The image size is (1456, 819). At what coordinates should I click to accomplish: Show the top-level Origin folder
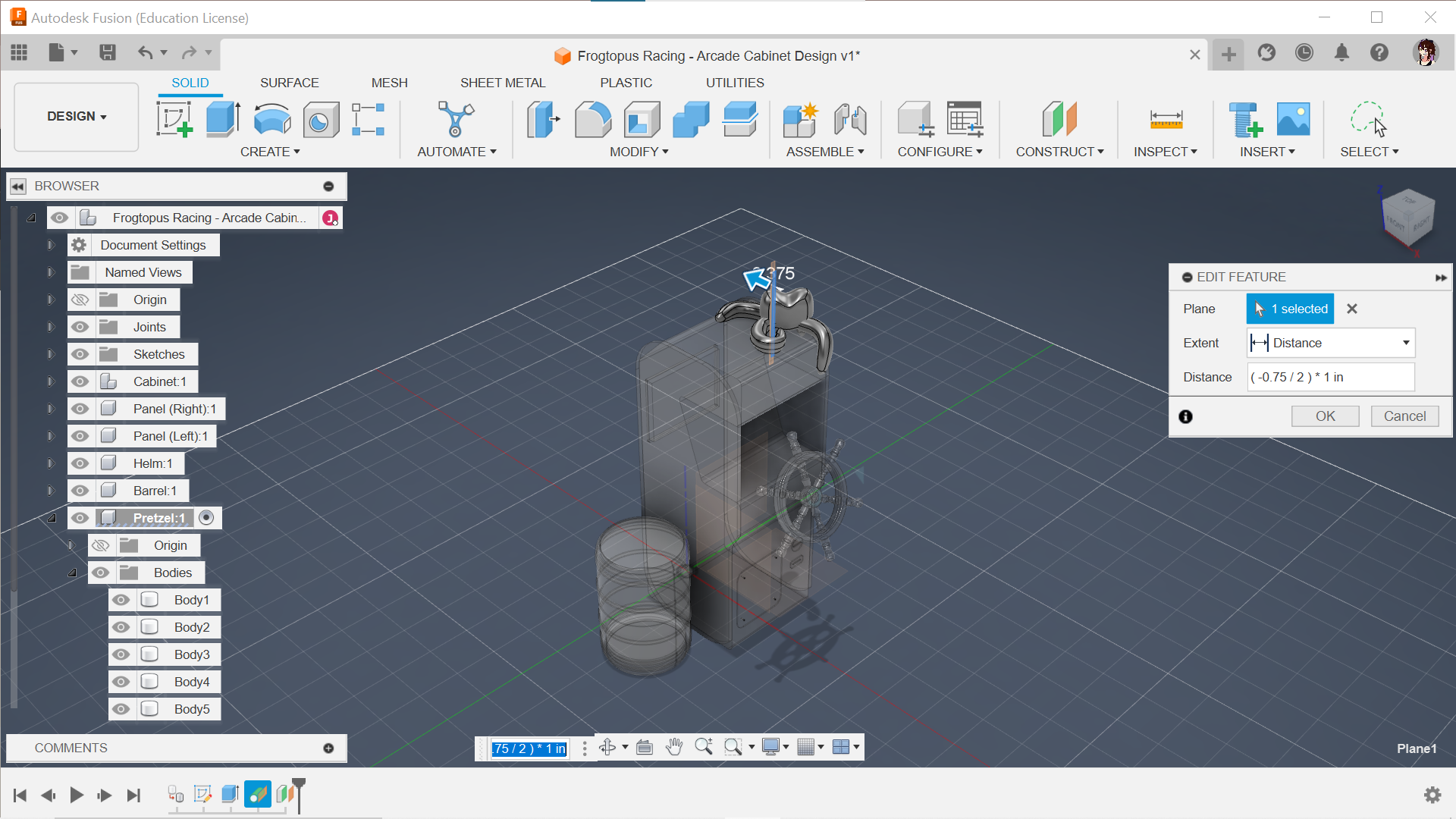click(x=80, y=300)
